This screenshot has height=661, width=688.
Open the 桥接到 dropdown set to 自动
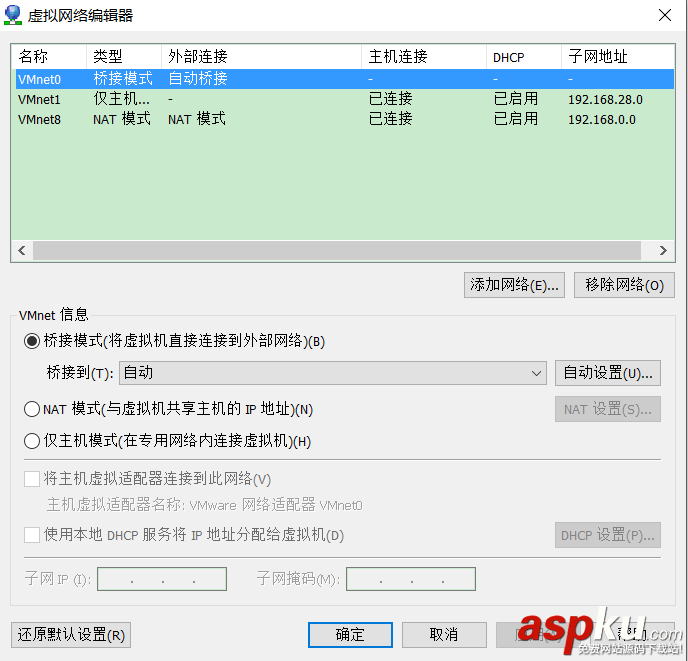(x=333, y=373)
